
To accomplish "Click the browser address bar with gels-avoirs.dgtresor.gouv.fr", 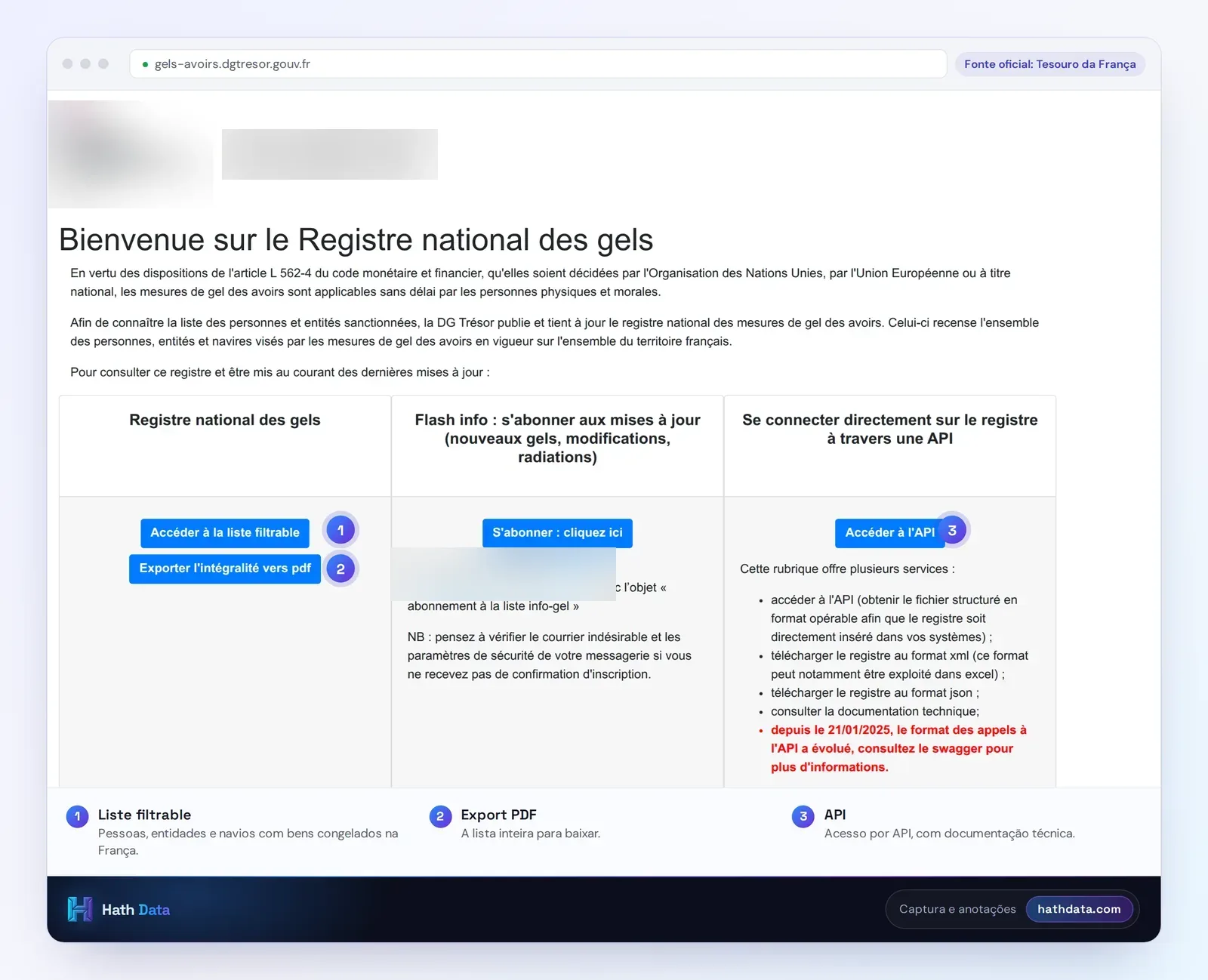I will [x=538, y=64].
